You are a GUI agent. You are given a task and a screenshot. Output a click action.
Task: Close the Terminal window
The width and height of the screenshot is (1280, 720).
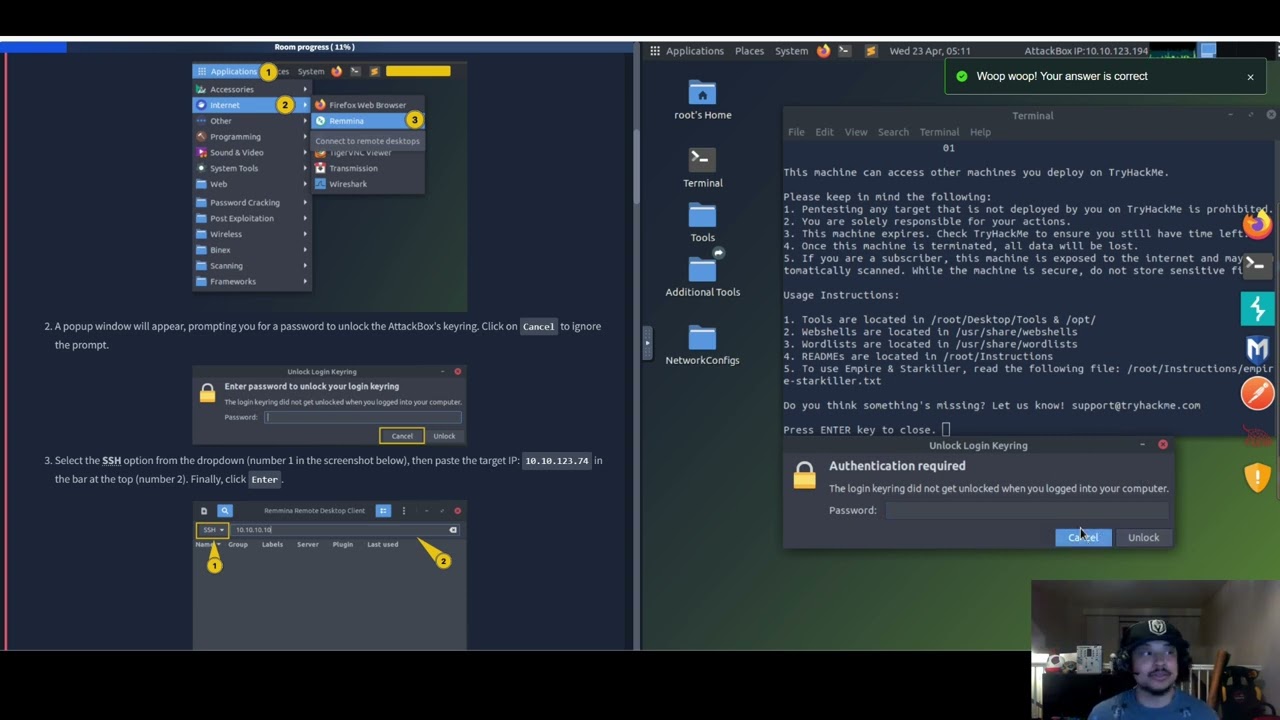(x=1271, y=115)
